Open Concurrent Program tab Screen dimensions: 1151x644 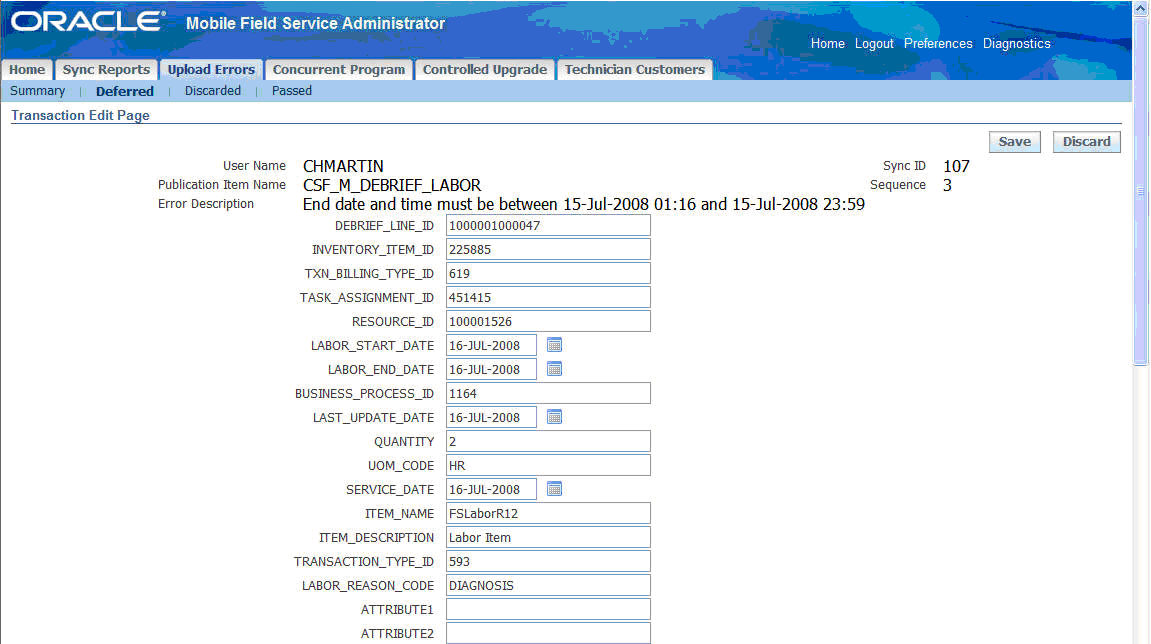pyautogui.click(x=339, y=70)
